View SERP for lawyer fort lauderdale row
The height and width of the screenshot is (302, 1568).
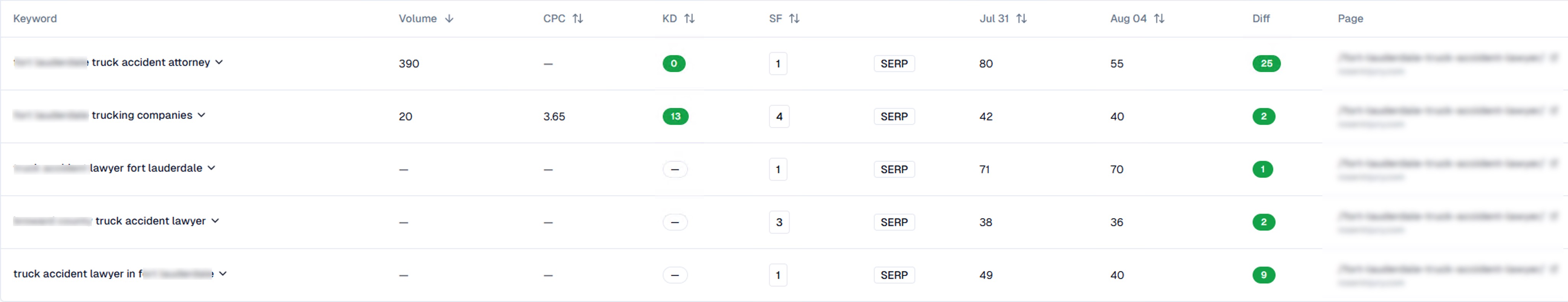(893, 170)
